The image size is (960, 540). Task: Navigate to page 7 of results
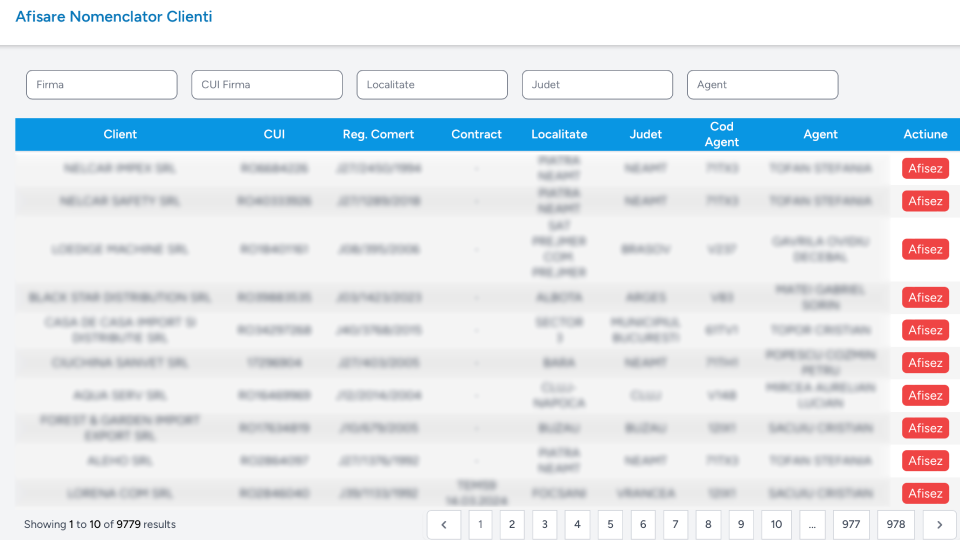pos(676,524)
